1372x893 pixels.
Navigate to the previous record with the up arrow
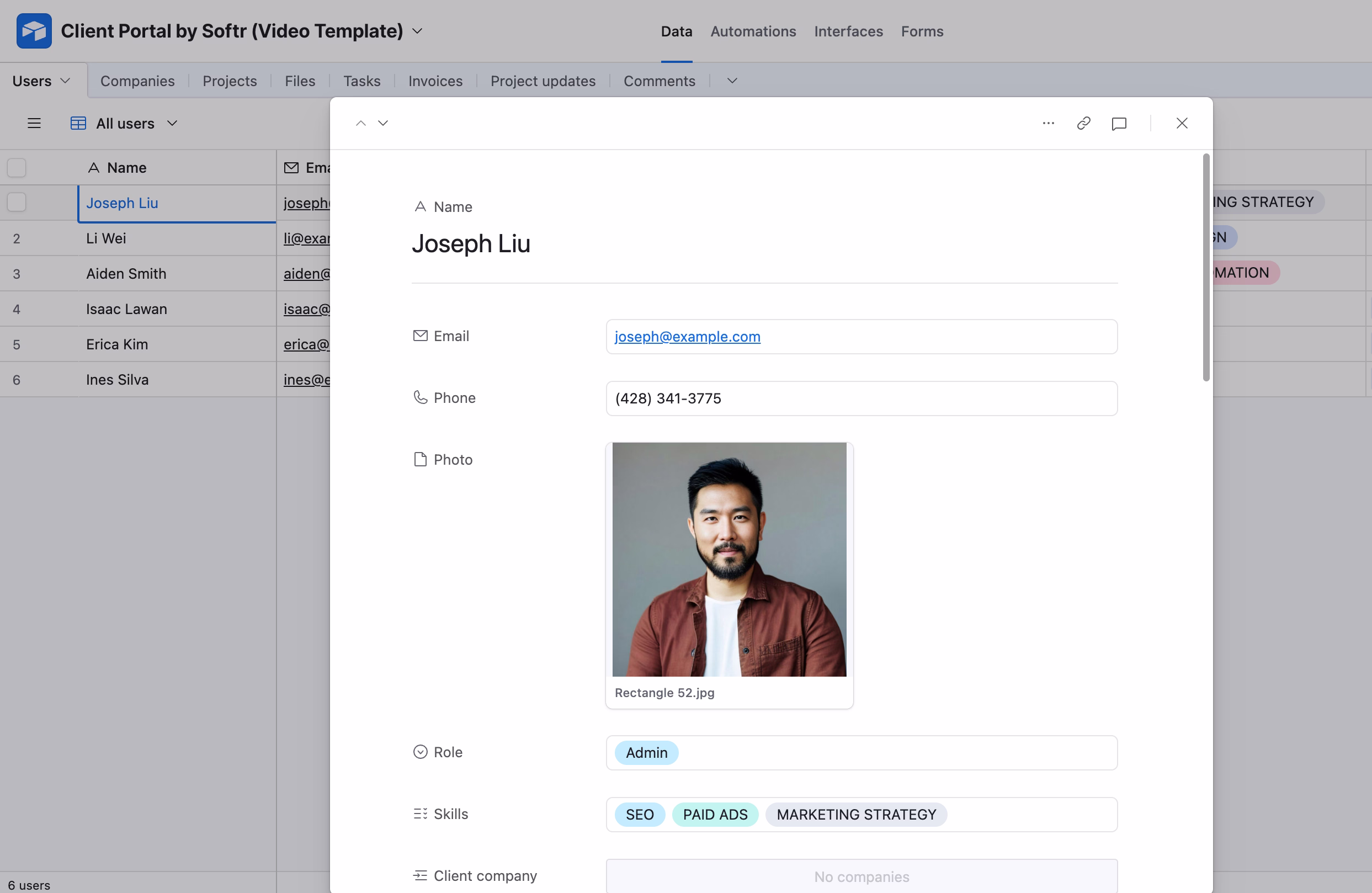coord(361,123)
